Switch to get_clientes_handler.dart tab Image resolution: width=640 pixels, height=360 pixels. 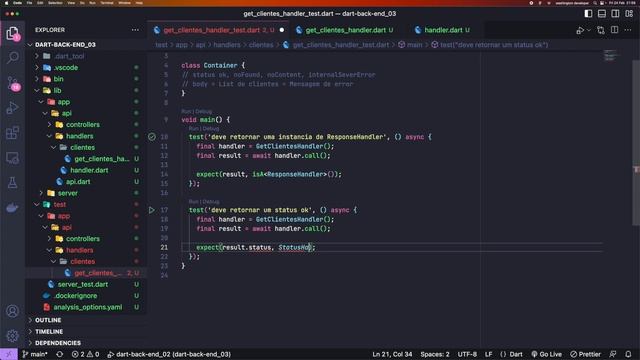pyautogui.click(x=345, y=30)
